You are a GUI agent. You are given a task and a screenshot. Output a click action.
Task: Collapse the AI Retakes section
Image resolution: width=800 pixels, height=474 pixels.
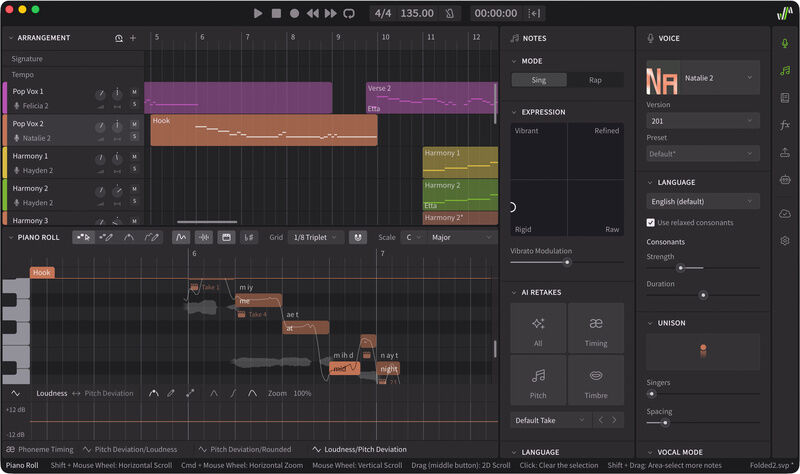514,292
